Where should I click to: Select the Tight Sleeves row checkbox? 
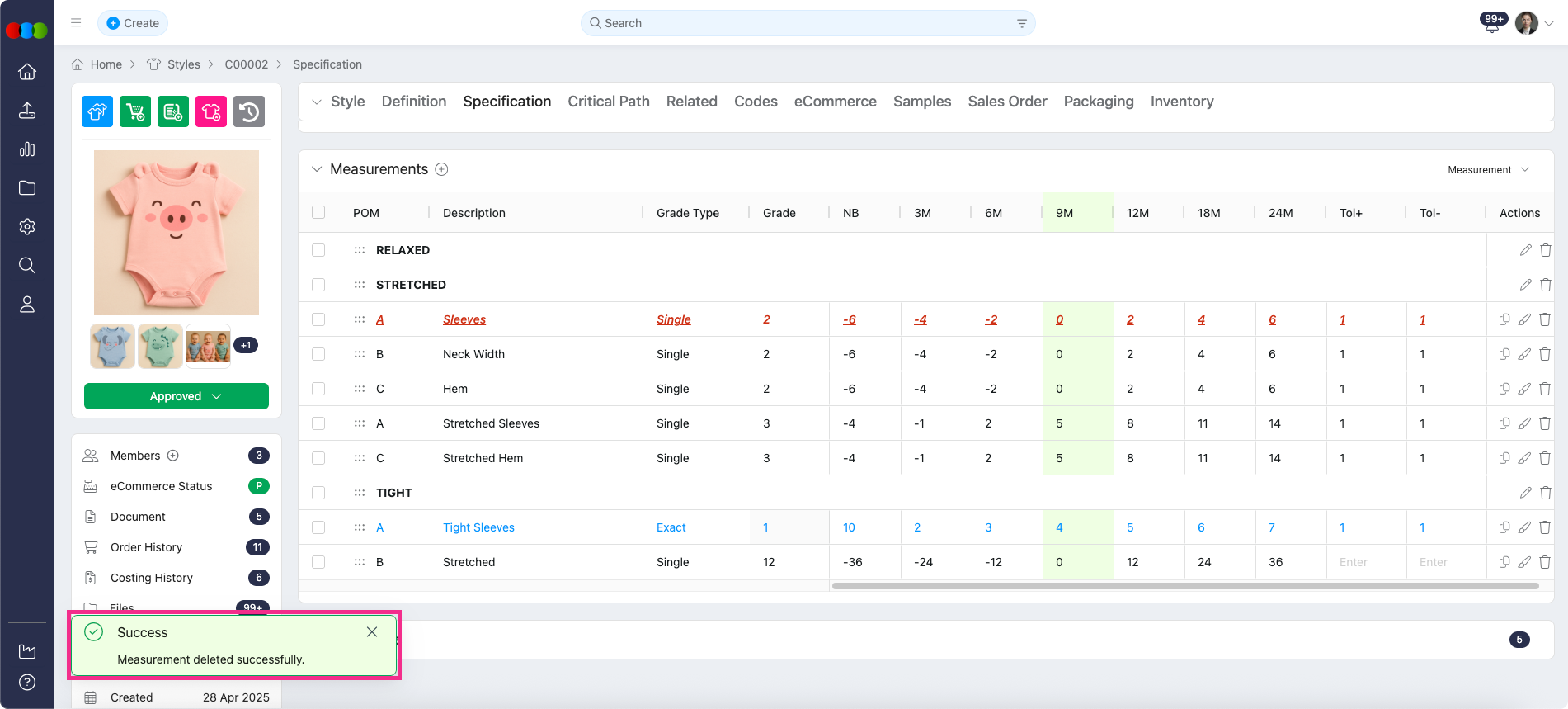click(x=318, y=527)
